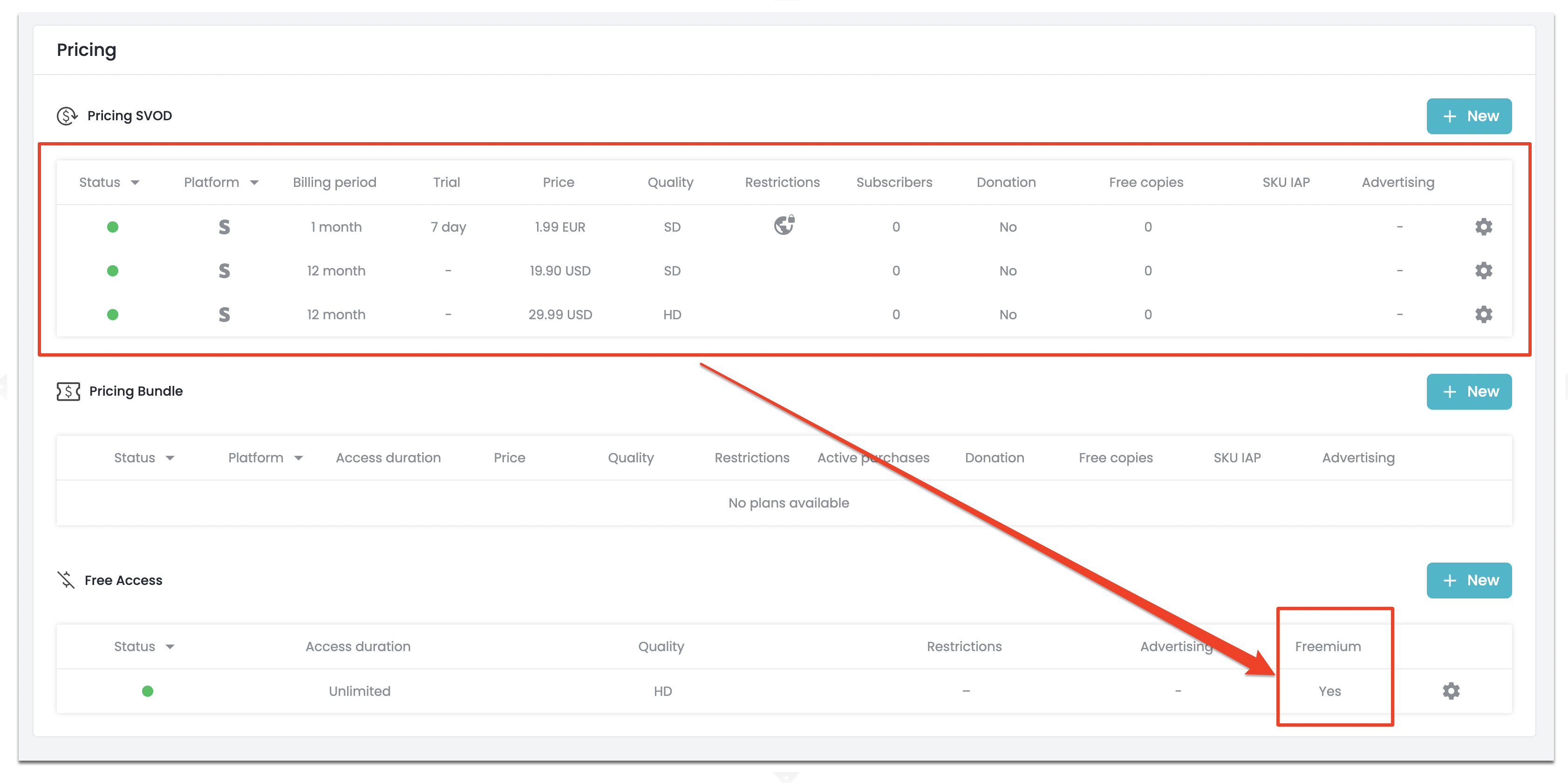This screenshot has height=783, width=1568.
Task: Open settings gear for Free Access row
Action: tap(1451, 690)
